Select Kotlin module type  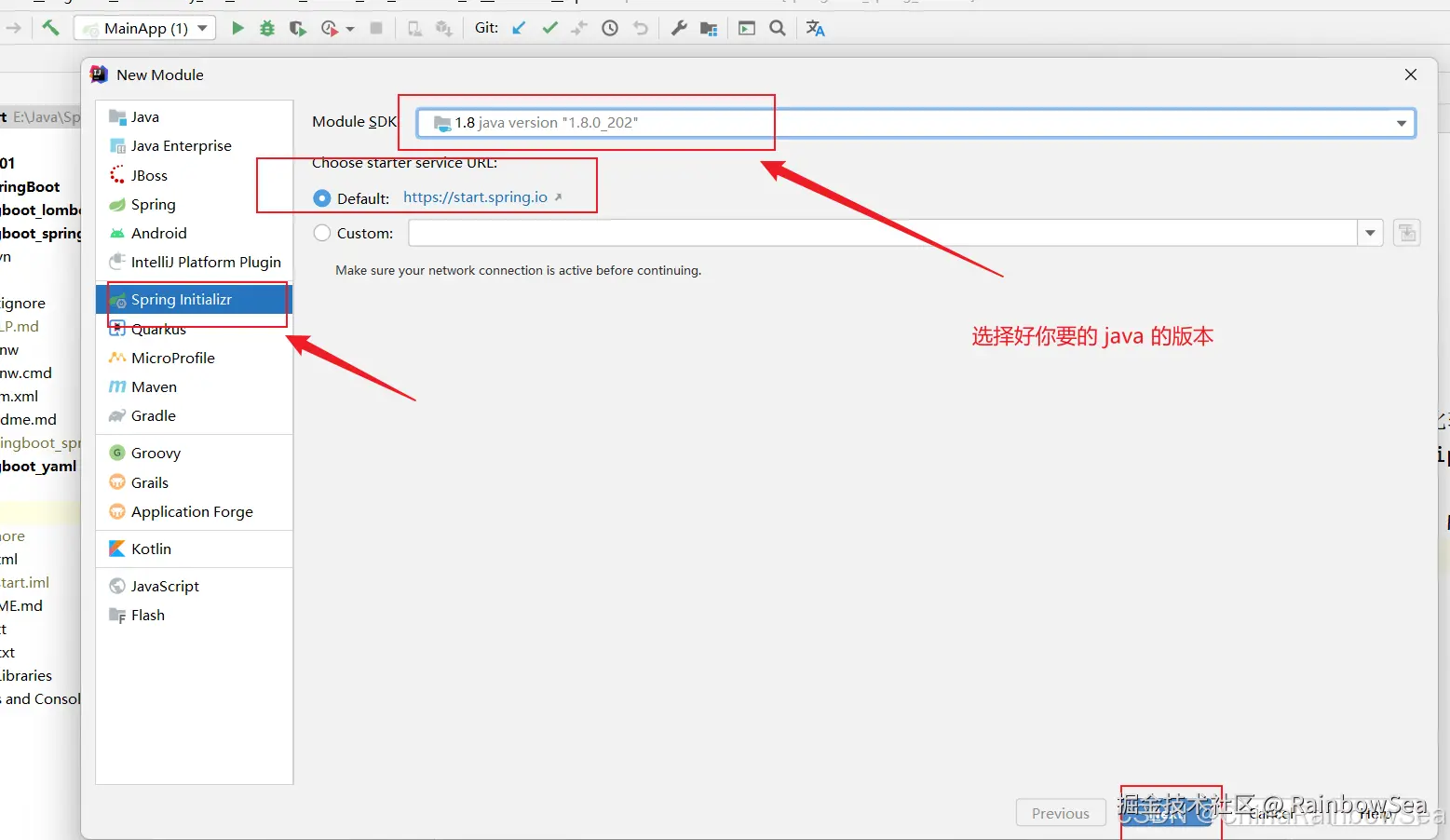tap(195, 549)
